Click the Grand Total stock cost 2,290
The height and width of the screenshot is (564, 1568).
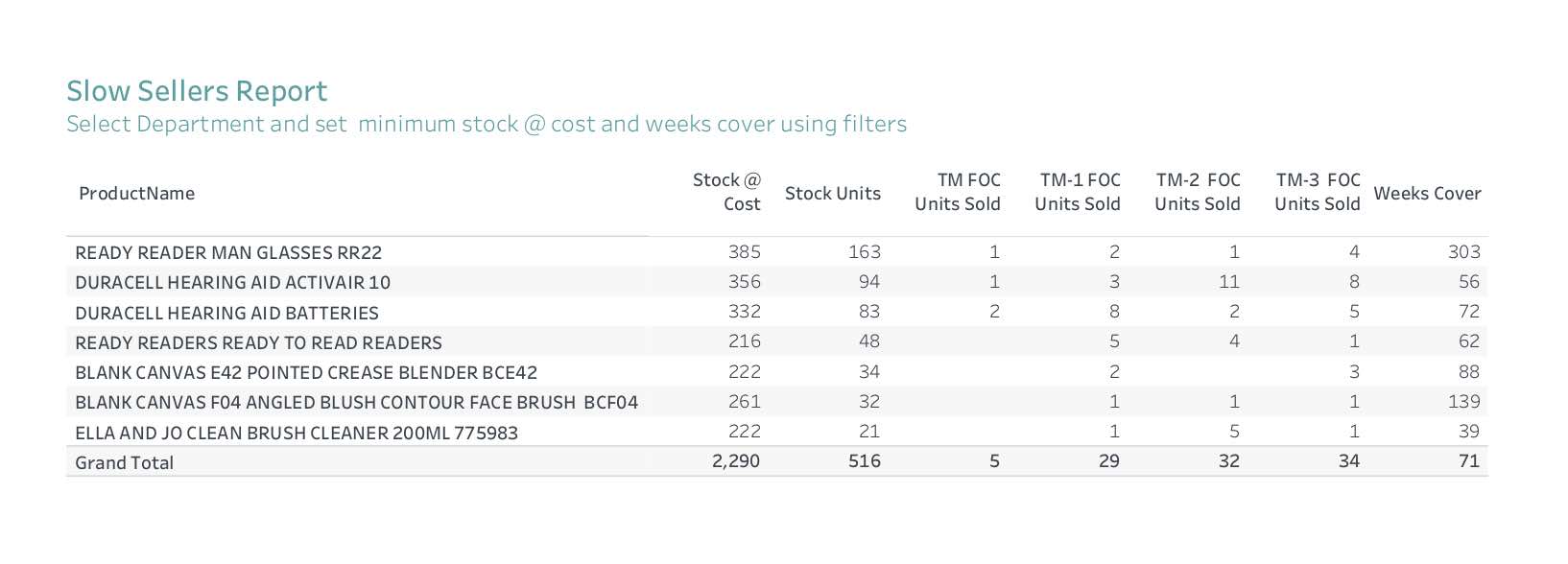(x=736, y=461)
